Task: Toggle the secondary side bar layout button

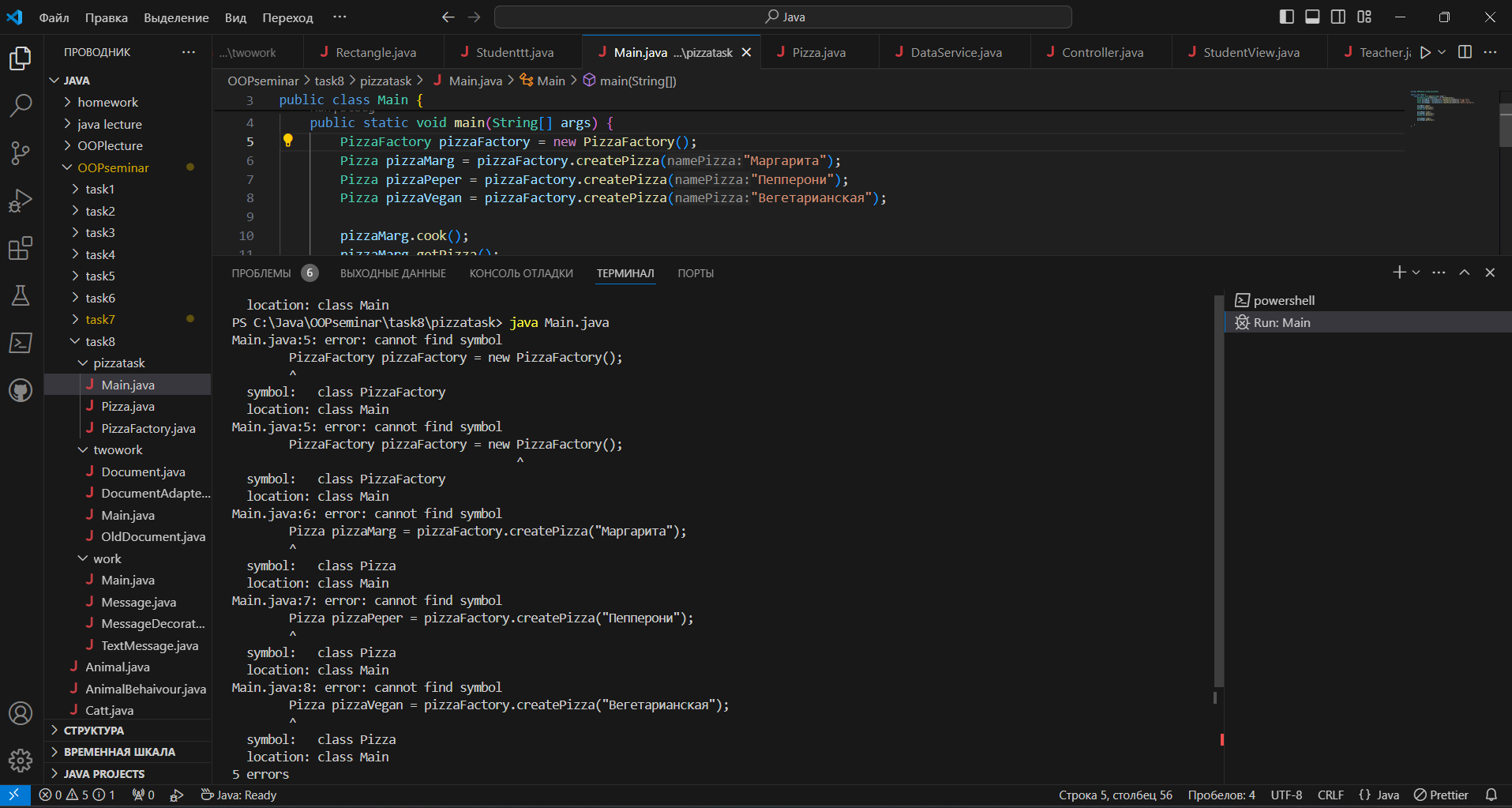Action: (x=1338, y=17)
